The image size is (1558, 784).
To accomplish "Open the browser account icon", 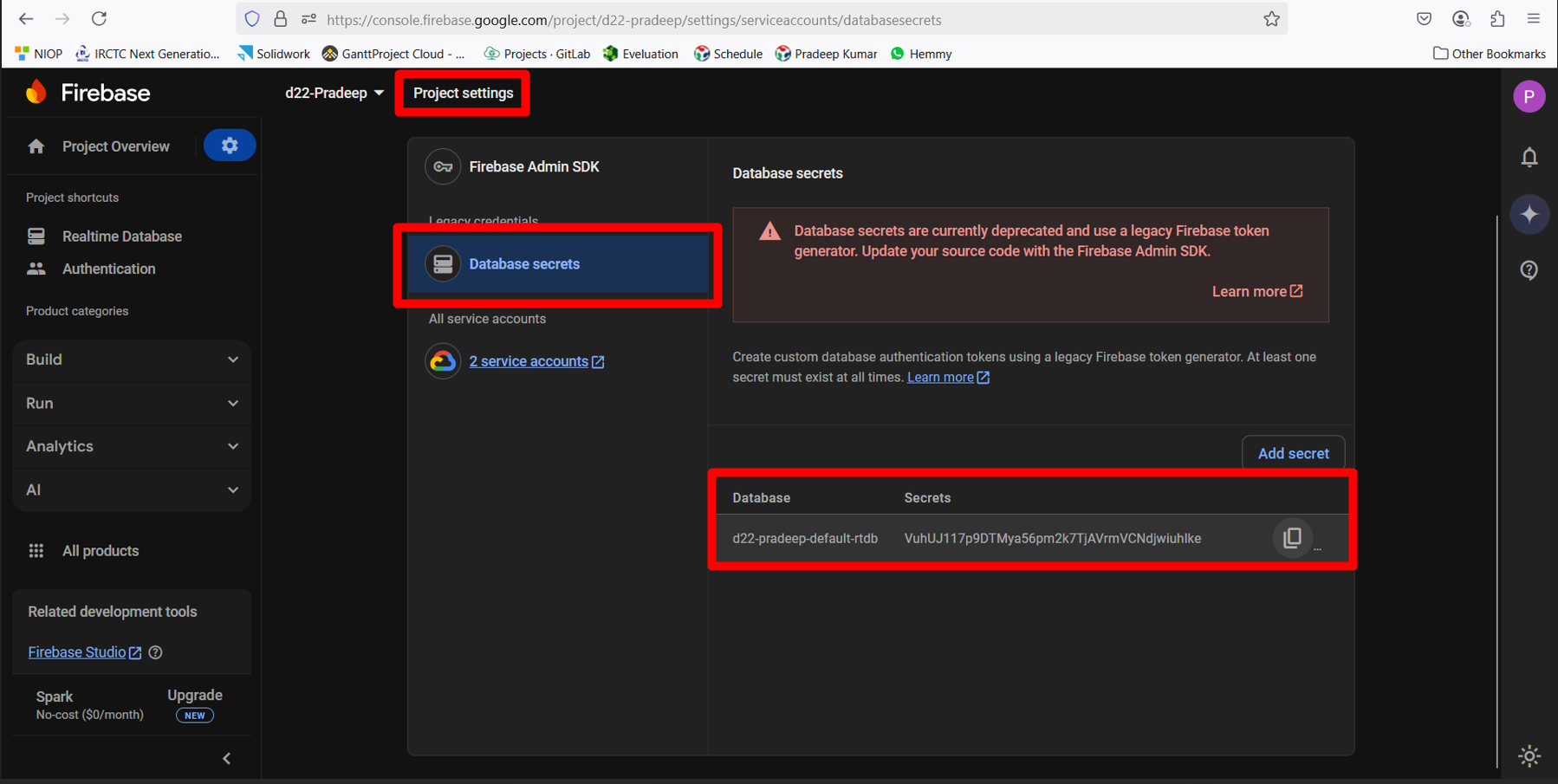I will 1461,19.
